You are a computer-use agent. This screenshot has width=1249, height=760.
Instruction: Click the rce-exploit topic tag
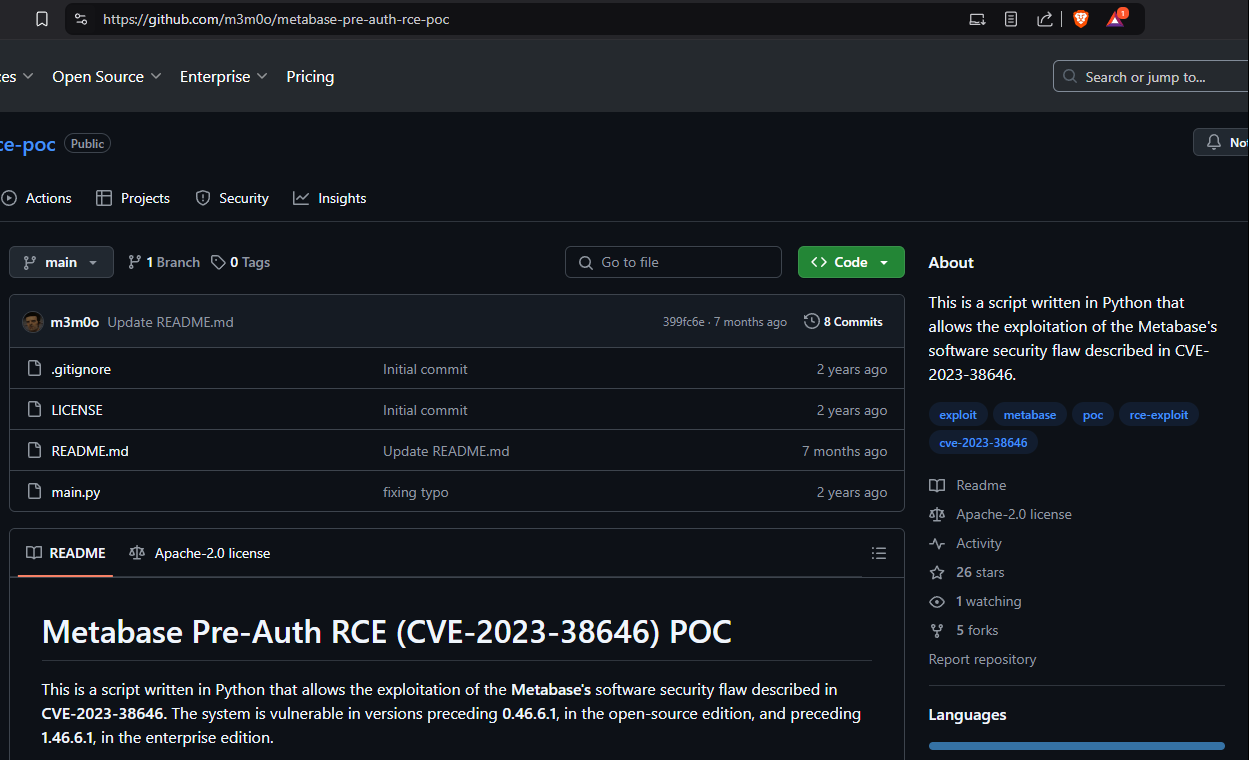pos(1158,415)
